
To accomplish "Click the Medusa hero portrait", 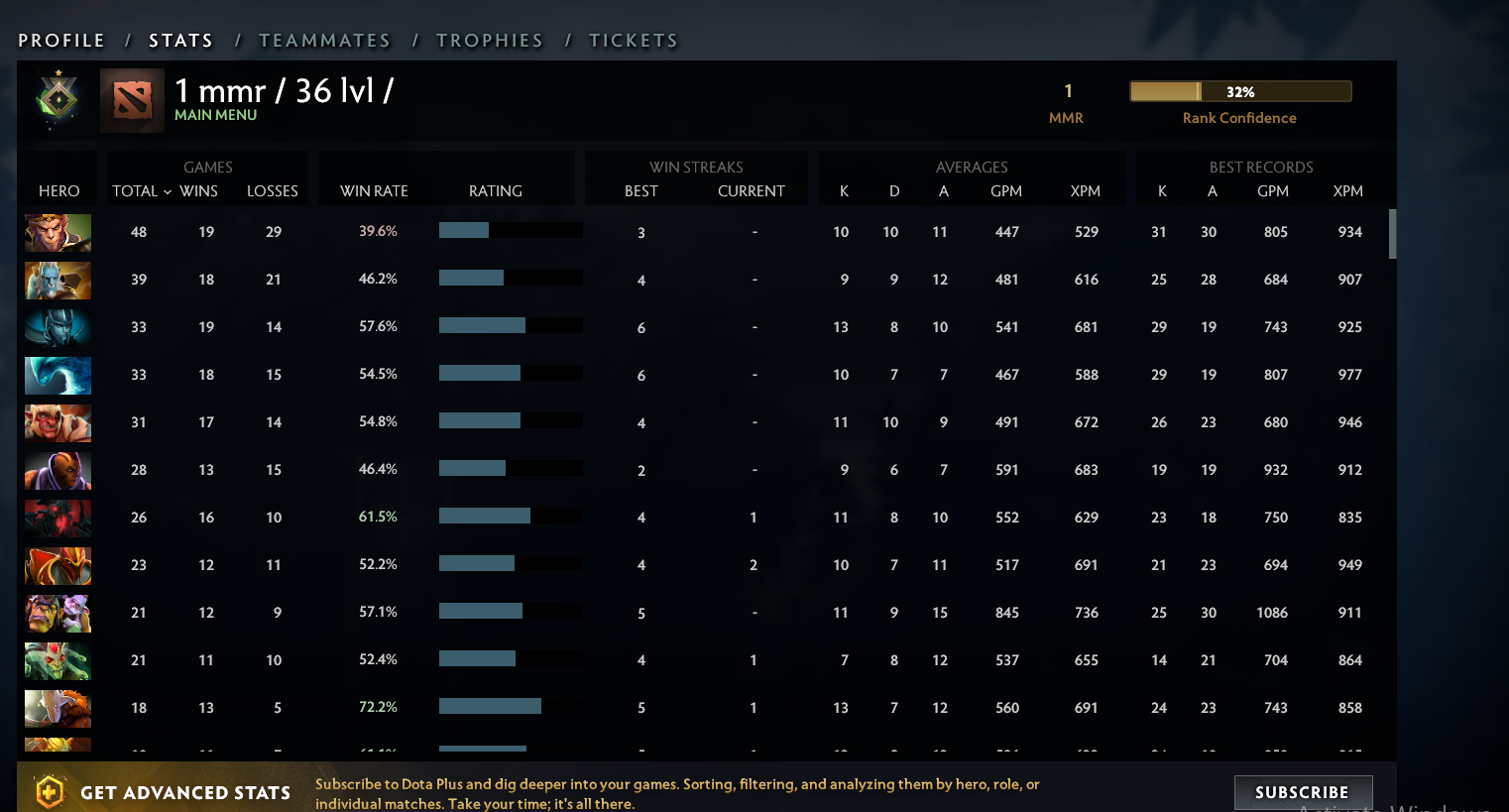I will [58, 660].
